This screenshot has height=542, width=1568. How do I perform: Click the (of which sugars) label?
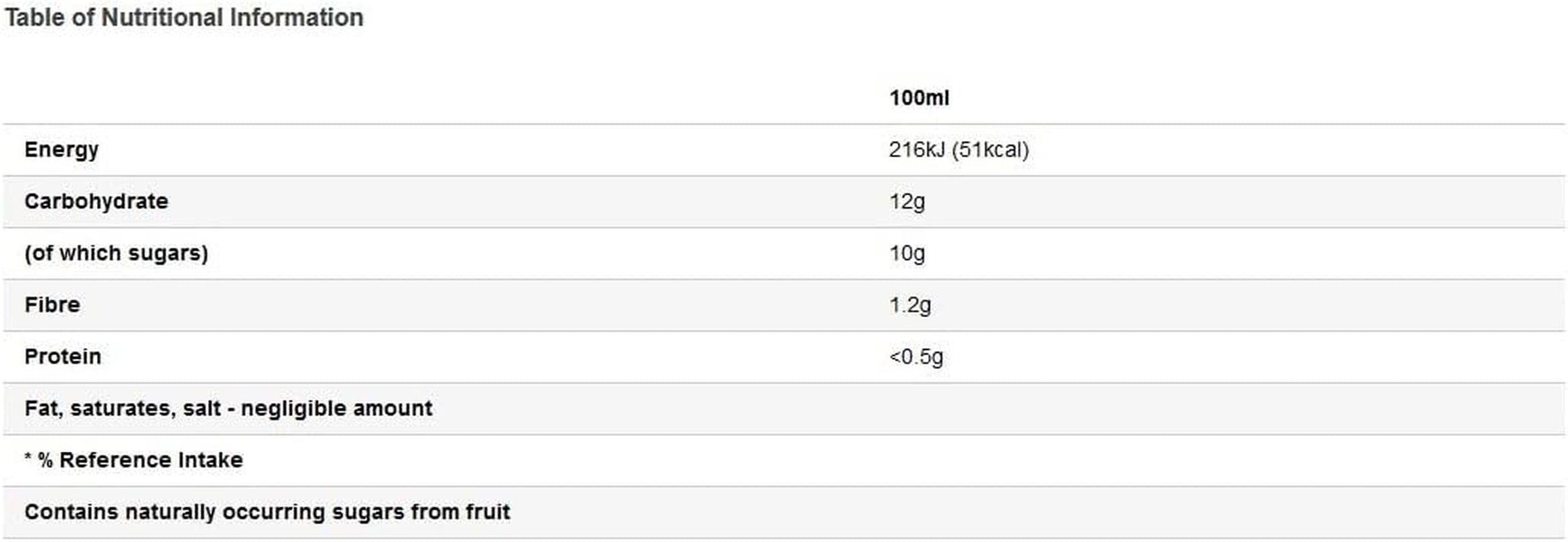[x=117, y=253]
